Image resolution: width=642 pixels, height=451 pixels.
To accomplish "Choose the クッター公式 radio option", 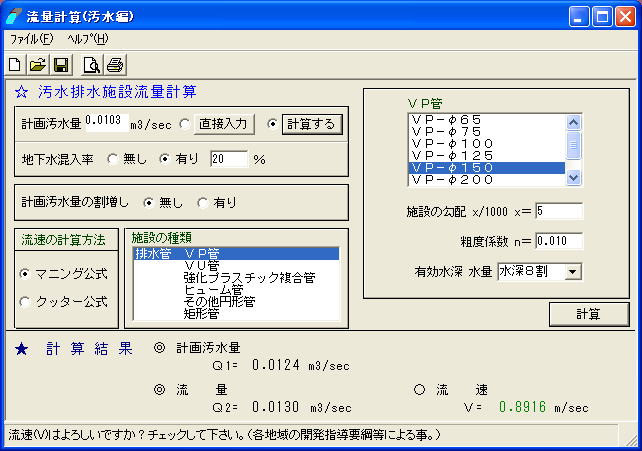I will 26,301.
